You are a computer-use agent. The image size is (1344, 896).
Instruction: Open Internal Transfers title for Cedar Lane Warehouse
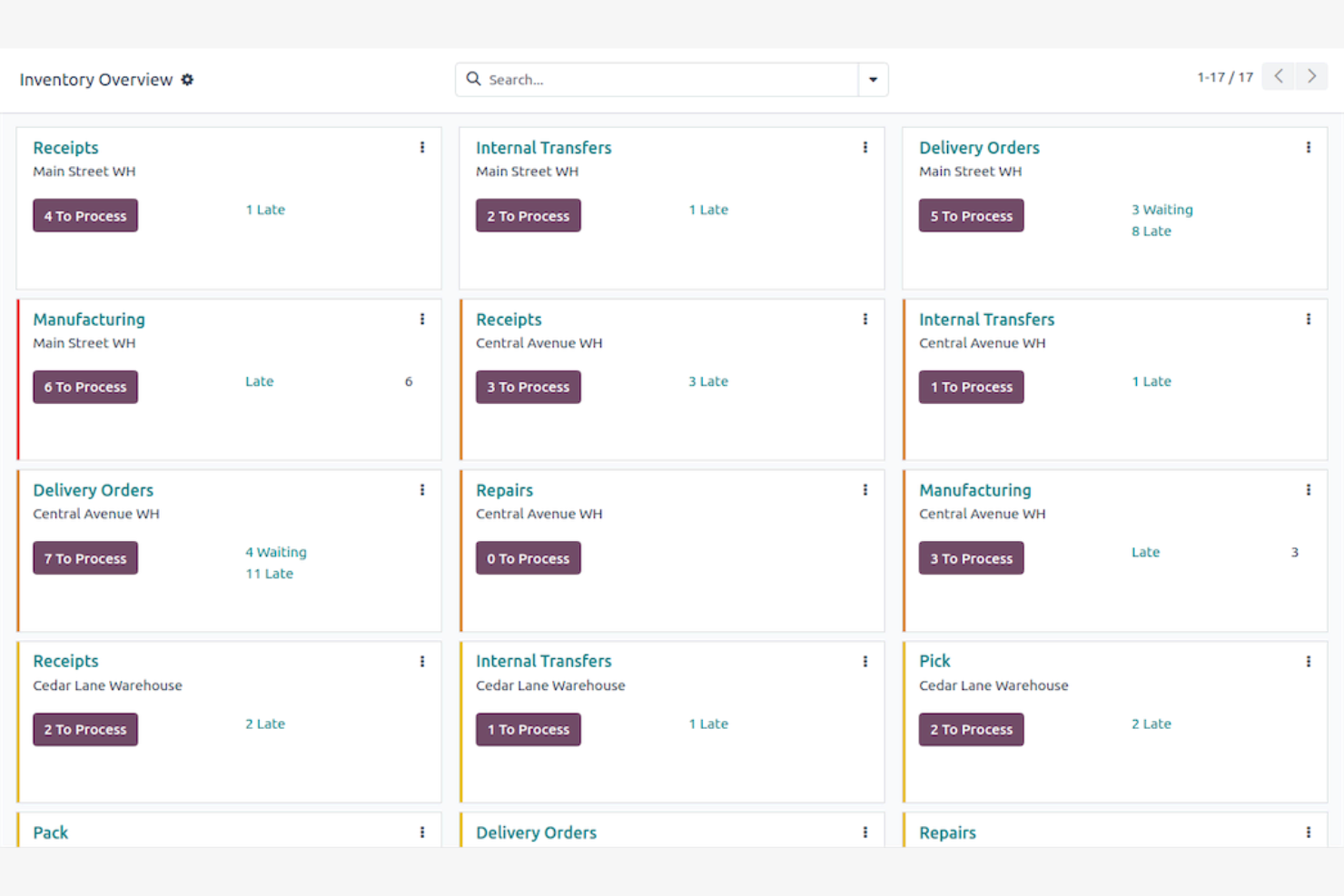coord(544,661)
